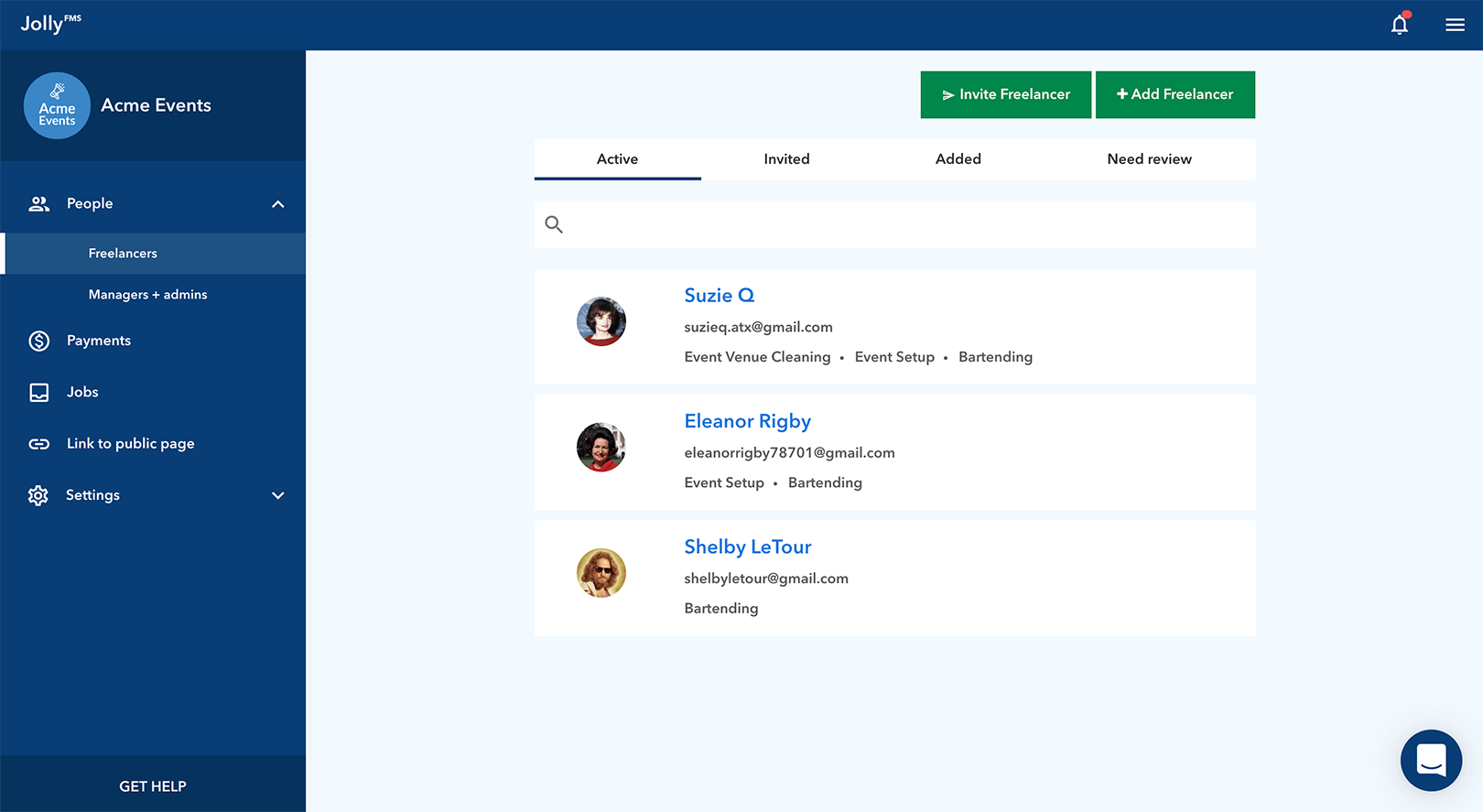Click Shelby LeTour's avatar photo
The height and width of the screenshot is (812, 1483).
pos(601,573)
